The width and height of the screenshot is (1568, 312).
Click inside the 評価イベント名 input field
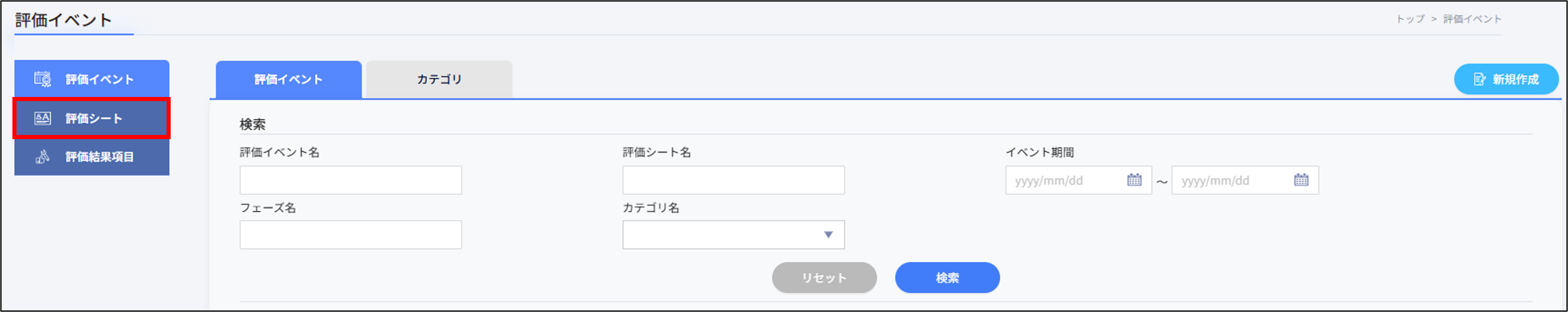click(350, 180)
